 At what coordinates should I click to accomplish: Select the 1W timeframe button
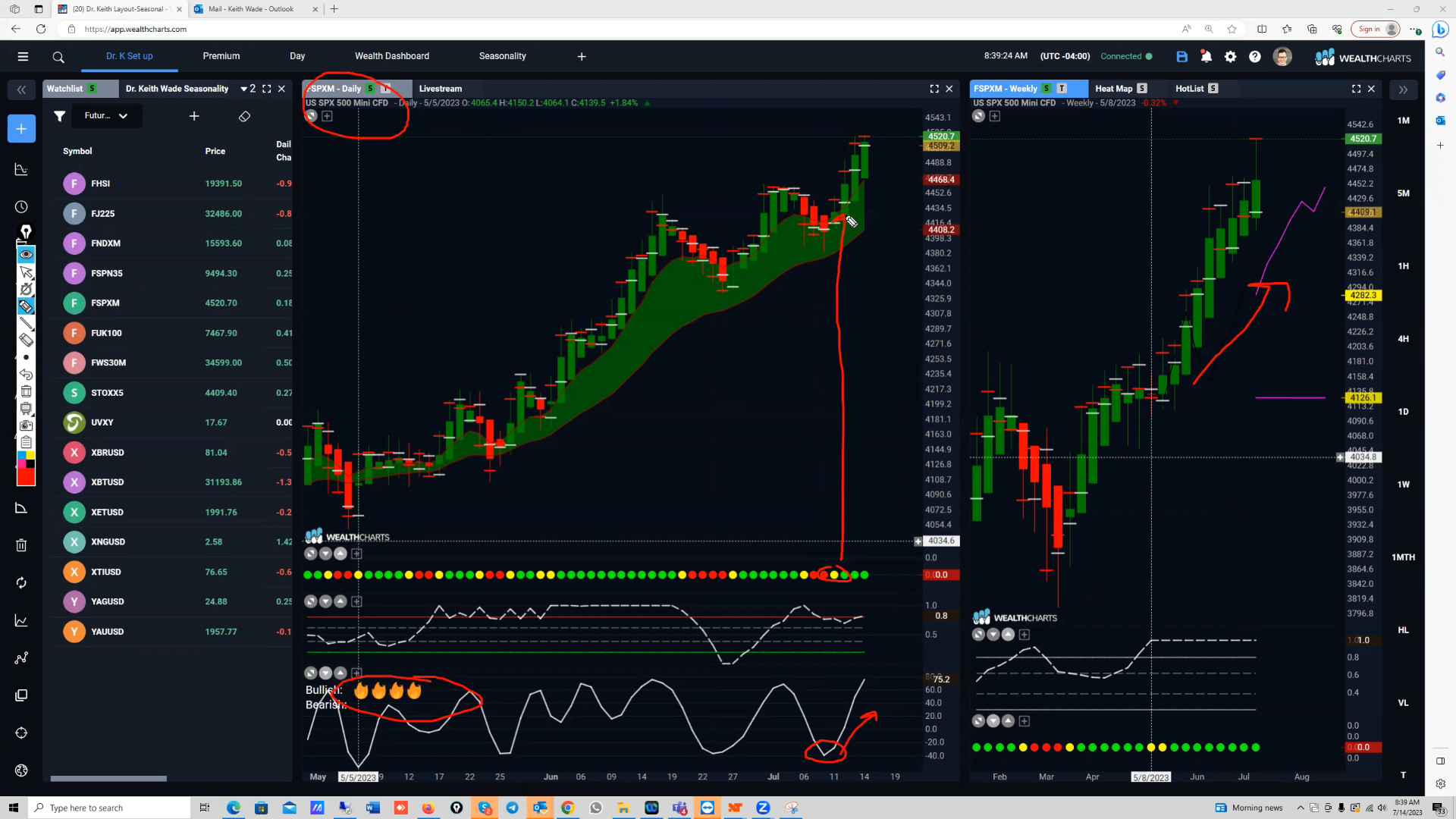(1404, 485)
